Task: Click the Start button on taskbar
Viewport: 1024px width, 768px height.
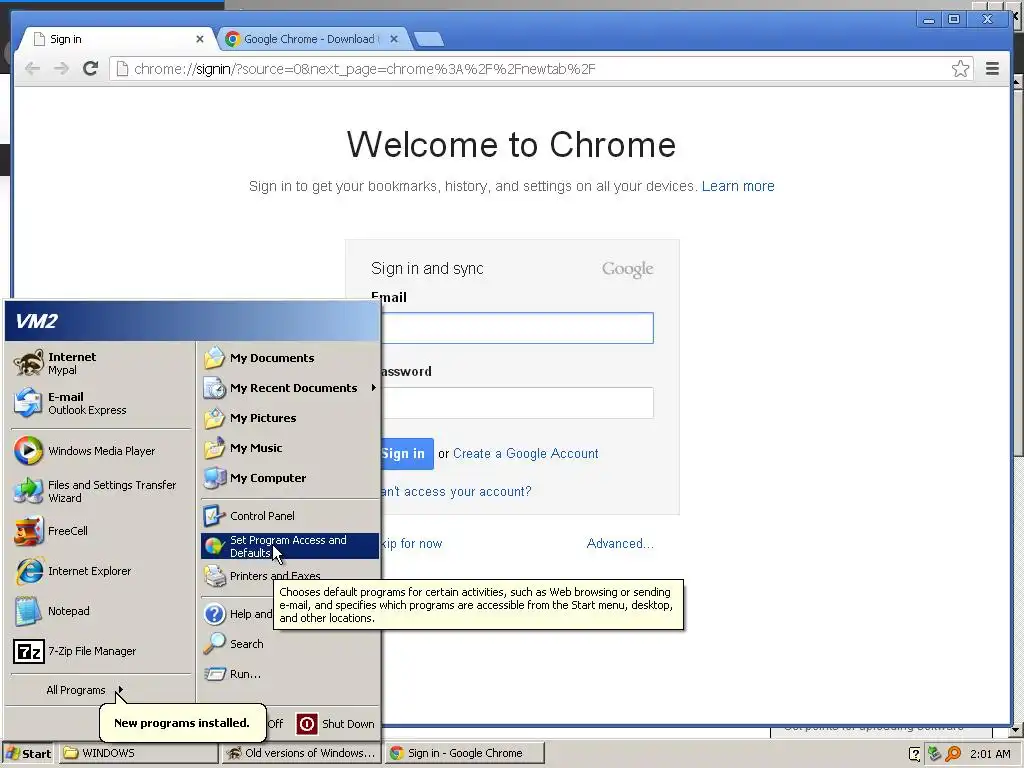Action: pyautogui.click(x=29, y=753)
